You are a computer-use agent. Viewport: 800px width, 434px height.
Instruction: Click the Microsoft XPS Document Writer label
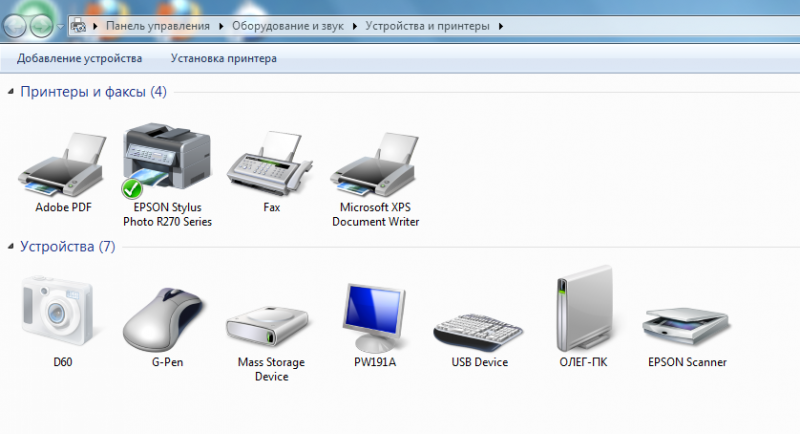point(376,215)
